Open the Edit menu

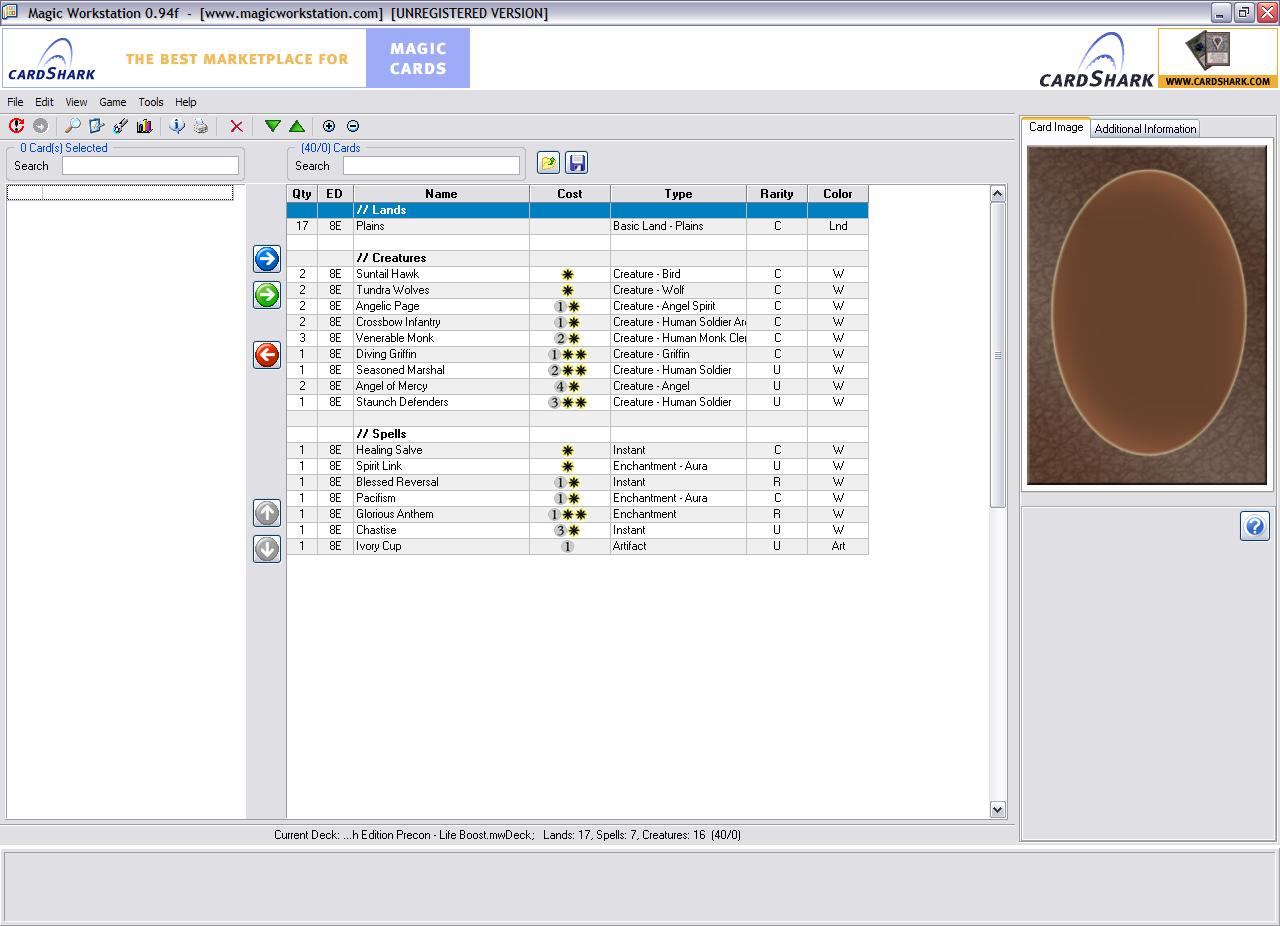click(44, 102)
